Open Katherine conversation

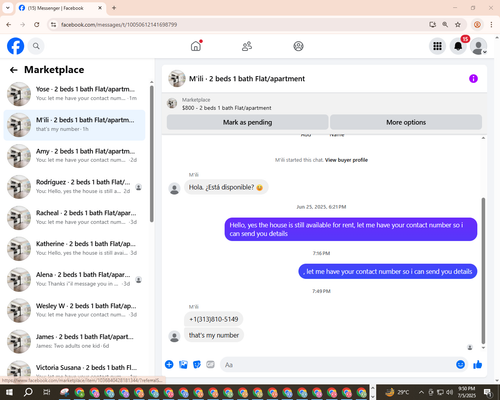(74, 249)
